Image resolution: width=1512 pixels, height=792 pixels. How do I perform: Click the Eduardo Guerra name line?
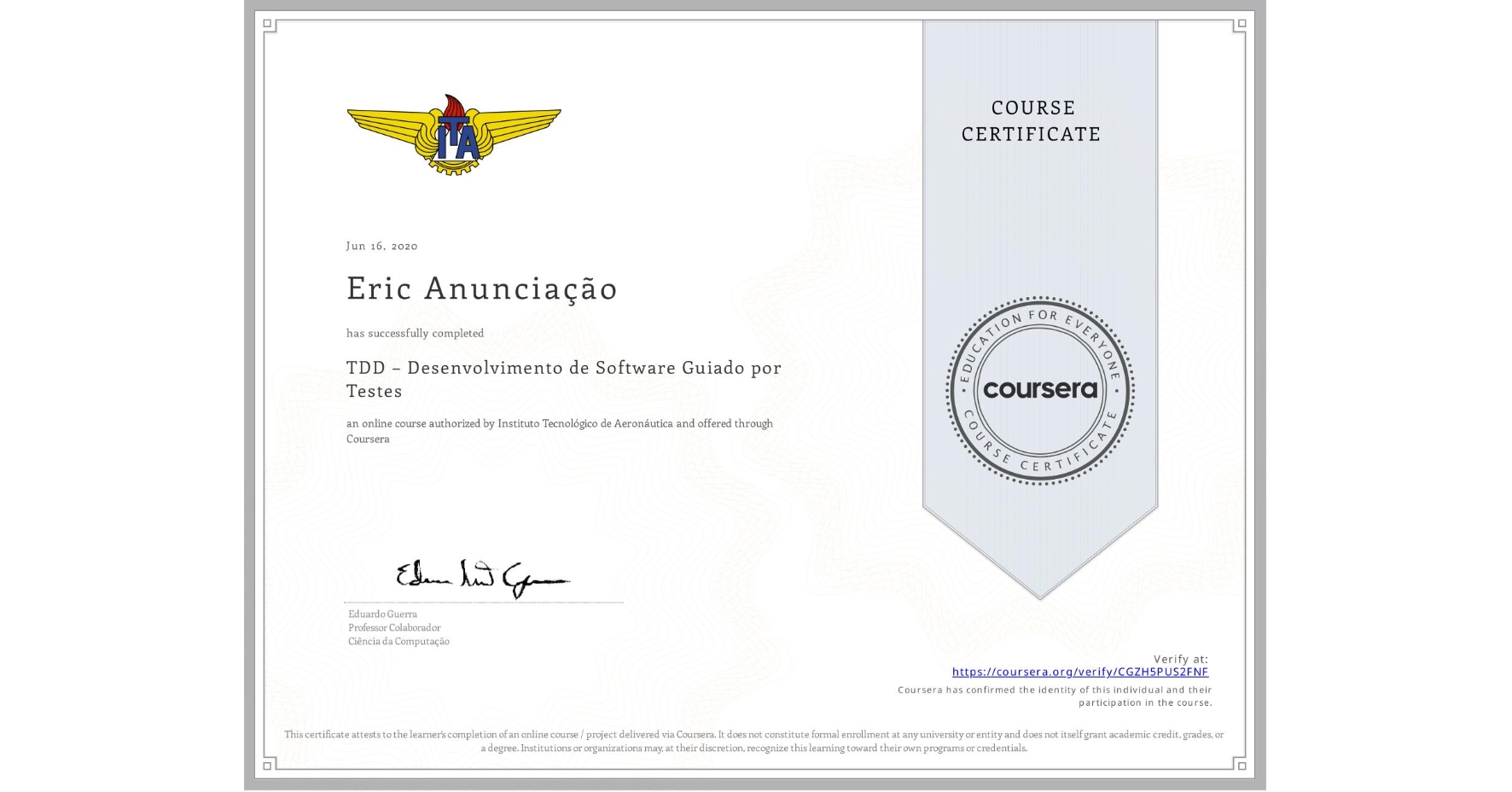[382, 614]
